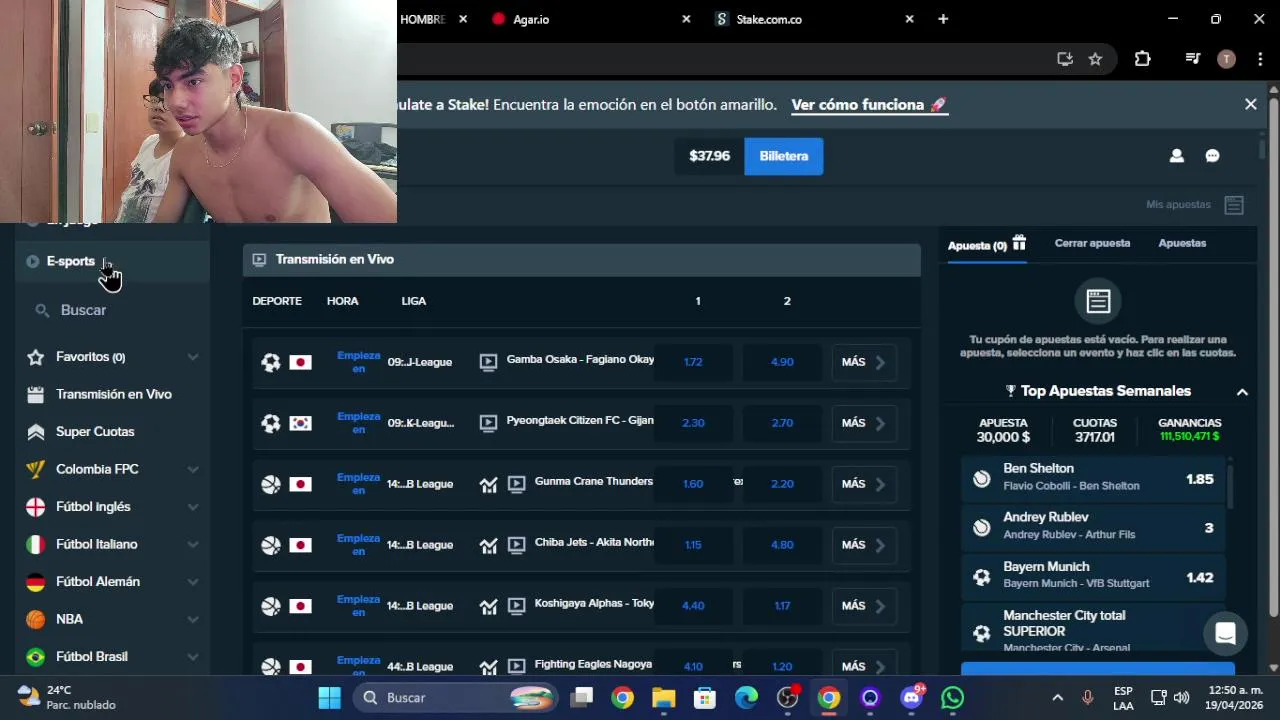Bookmark this page with the star icon

(1095, 59)
